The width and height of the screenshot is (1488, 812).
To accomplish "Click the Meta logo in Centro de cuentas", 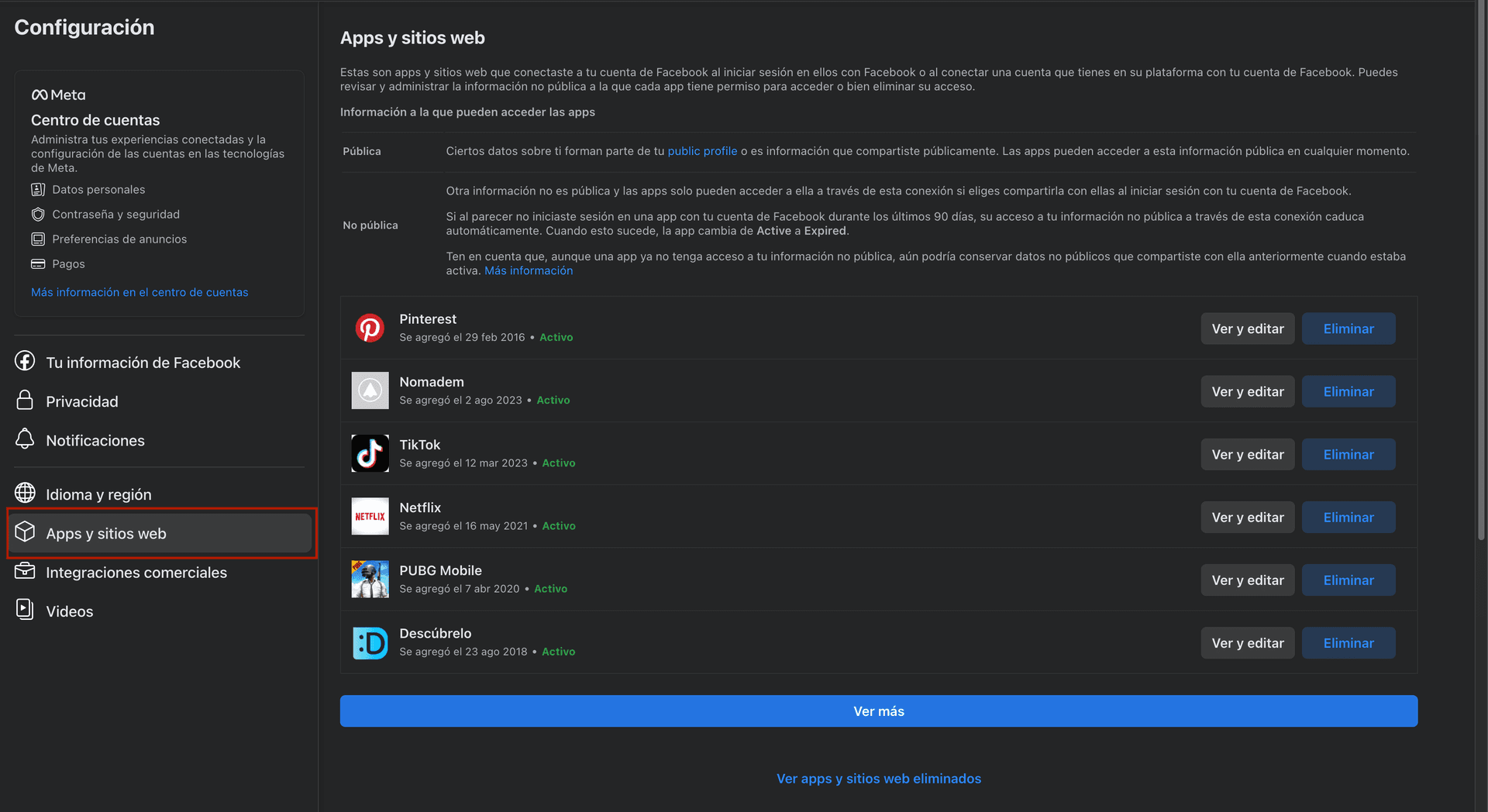I will pos(58,95).
